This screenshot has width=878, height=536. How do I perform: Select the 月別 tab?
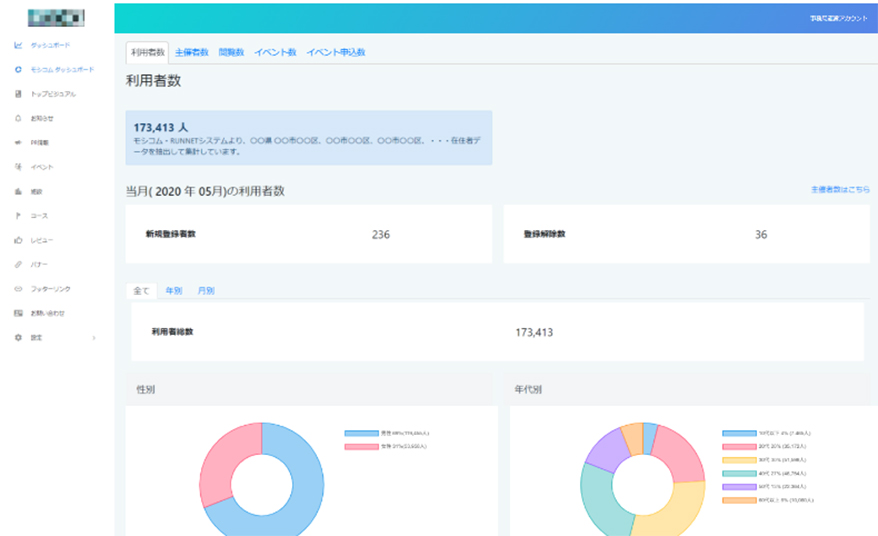[205, 291]
